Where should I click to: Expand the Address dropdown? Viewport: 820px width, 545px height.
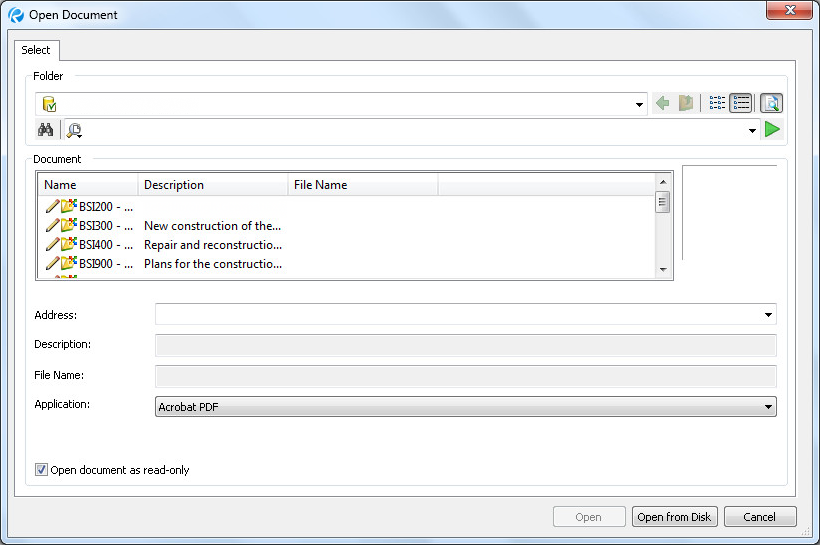(x=768, y=315)
